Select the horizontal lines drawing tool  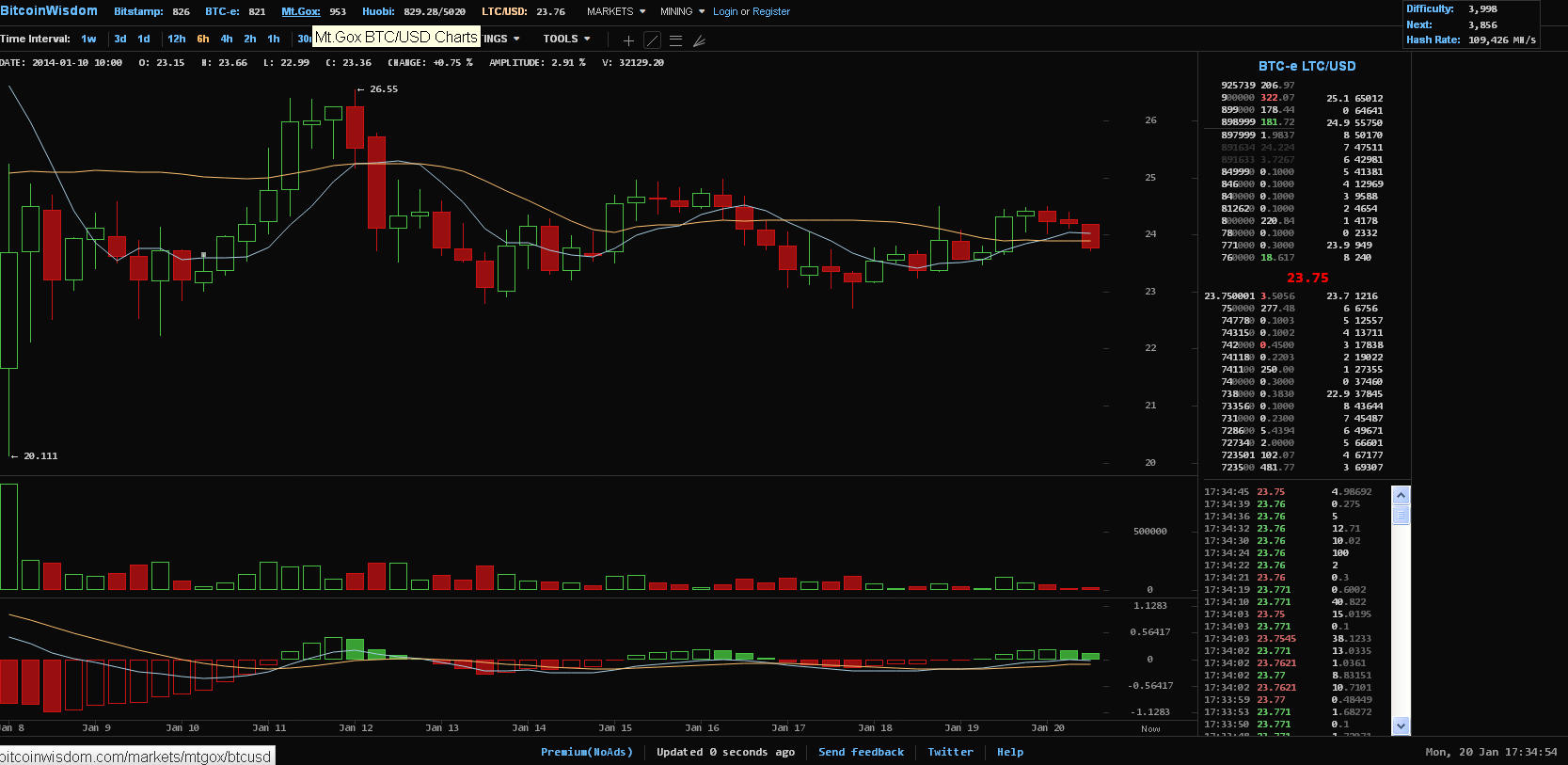(675, 40)
